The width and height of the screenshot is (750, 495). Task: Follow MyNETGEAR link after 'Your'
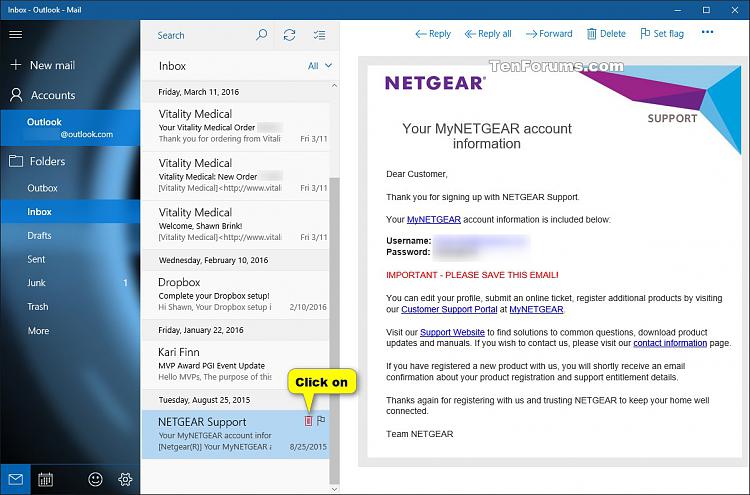[433, 220]
